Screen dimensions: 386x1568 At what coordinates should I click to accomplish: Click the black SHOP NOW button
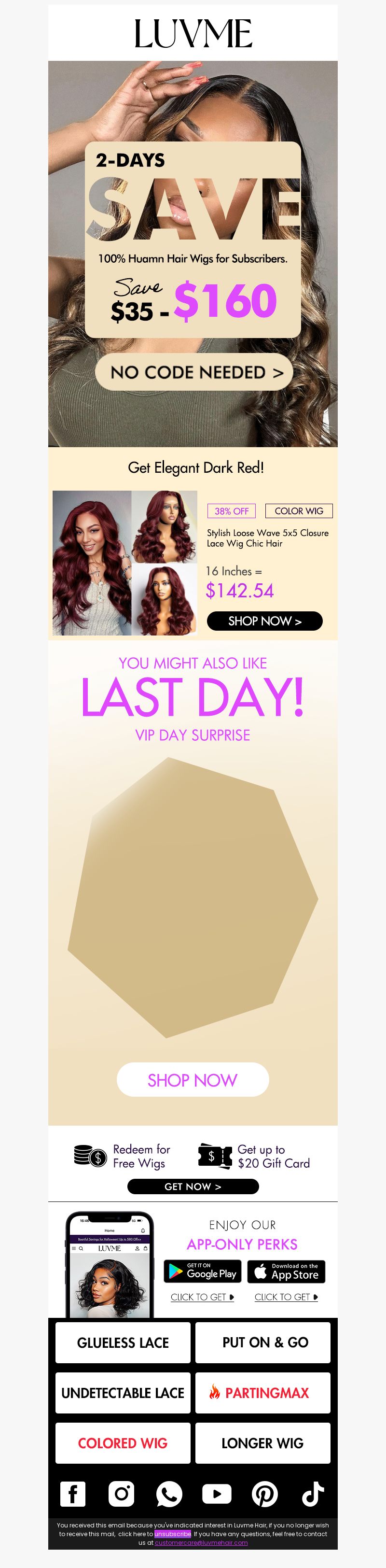(x=264, y=621)
